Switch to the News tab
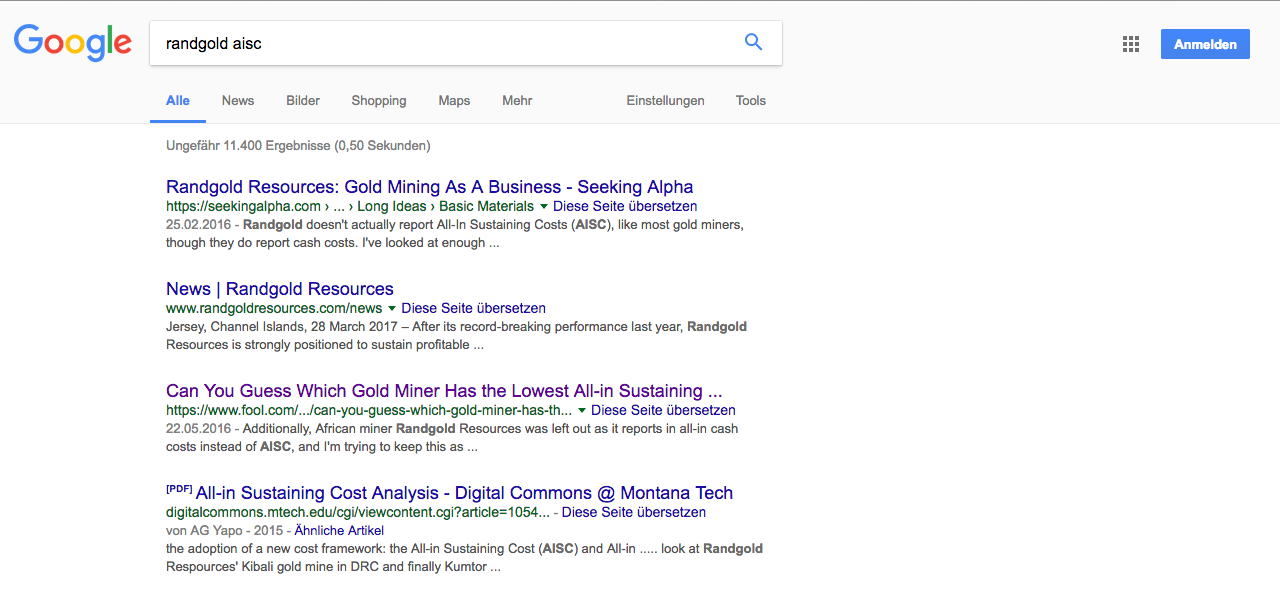 [x=238, y=101]
